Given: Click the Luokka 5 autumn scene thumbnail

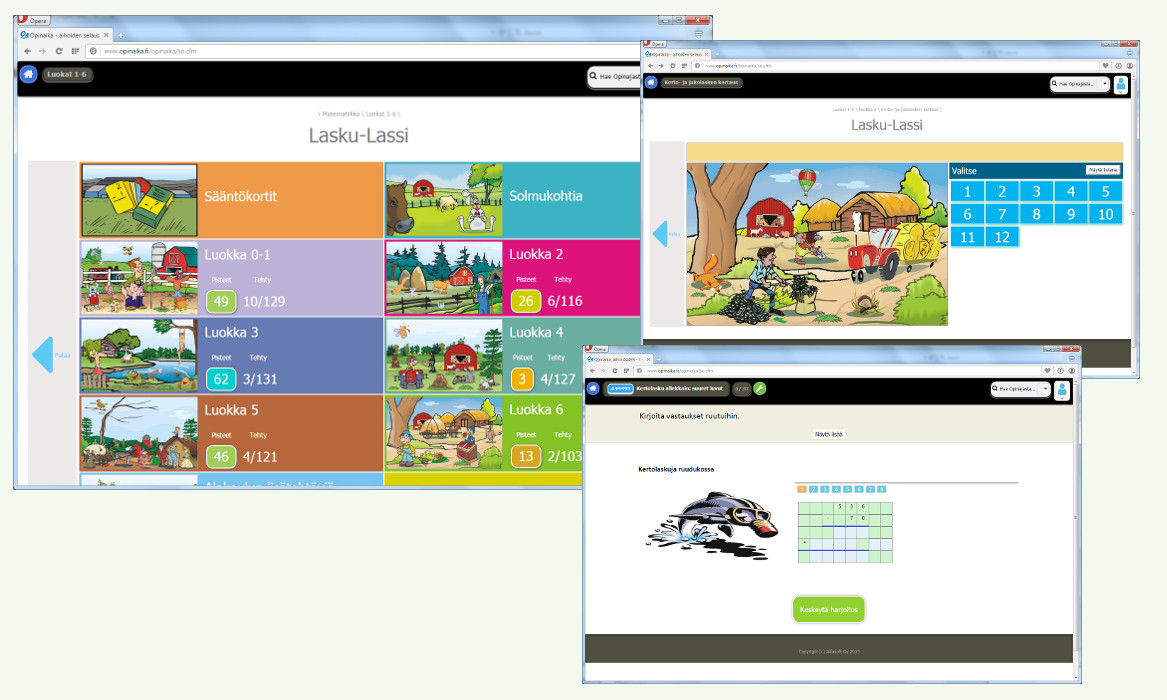Looking at the screenshot, I should (139, 433).
